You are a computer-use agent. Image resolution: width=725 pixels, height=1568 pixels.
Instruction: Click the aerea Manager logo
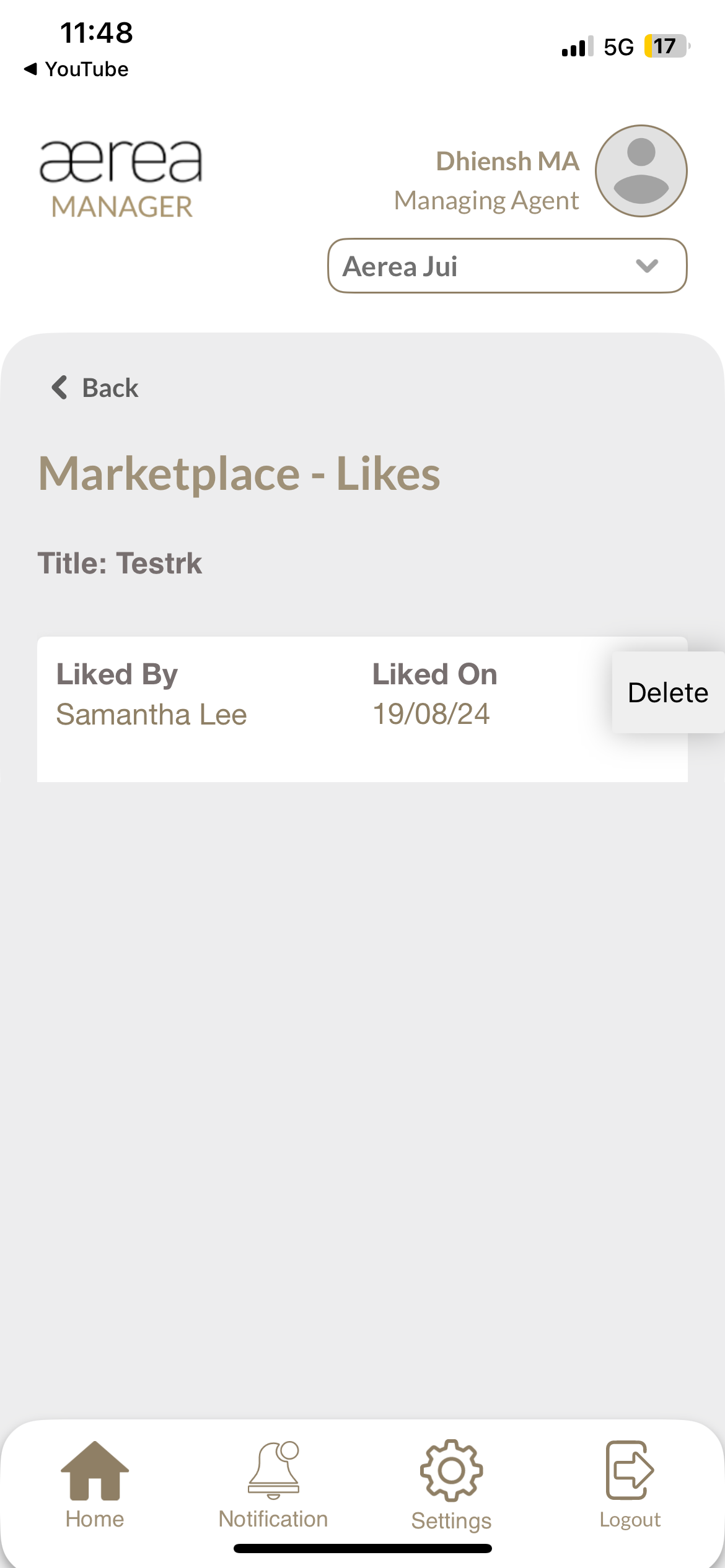(121, 178)
